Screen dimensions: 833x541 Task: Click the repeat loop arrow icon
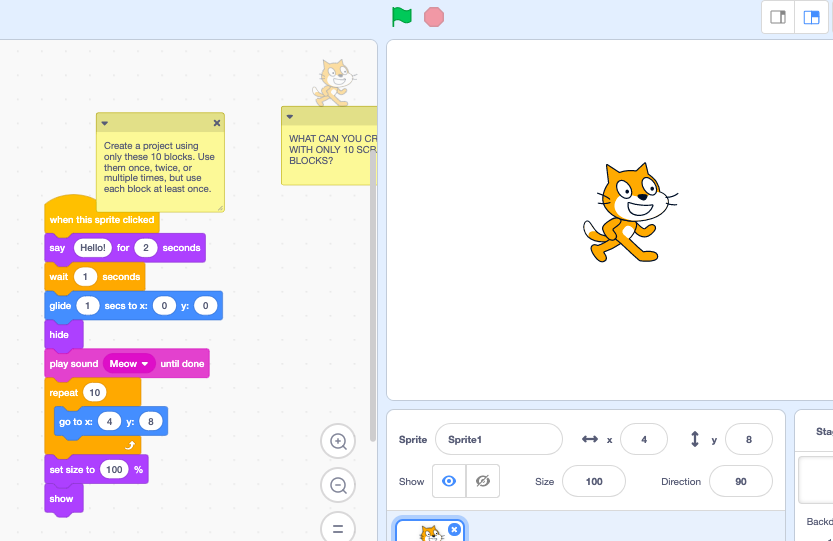click(x=130, y=445)
